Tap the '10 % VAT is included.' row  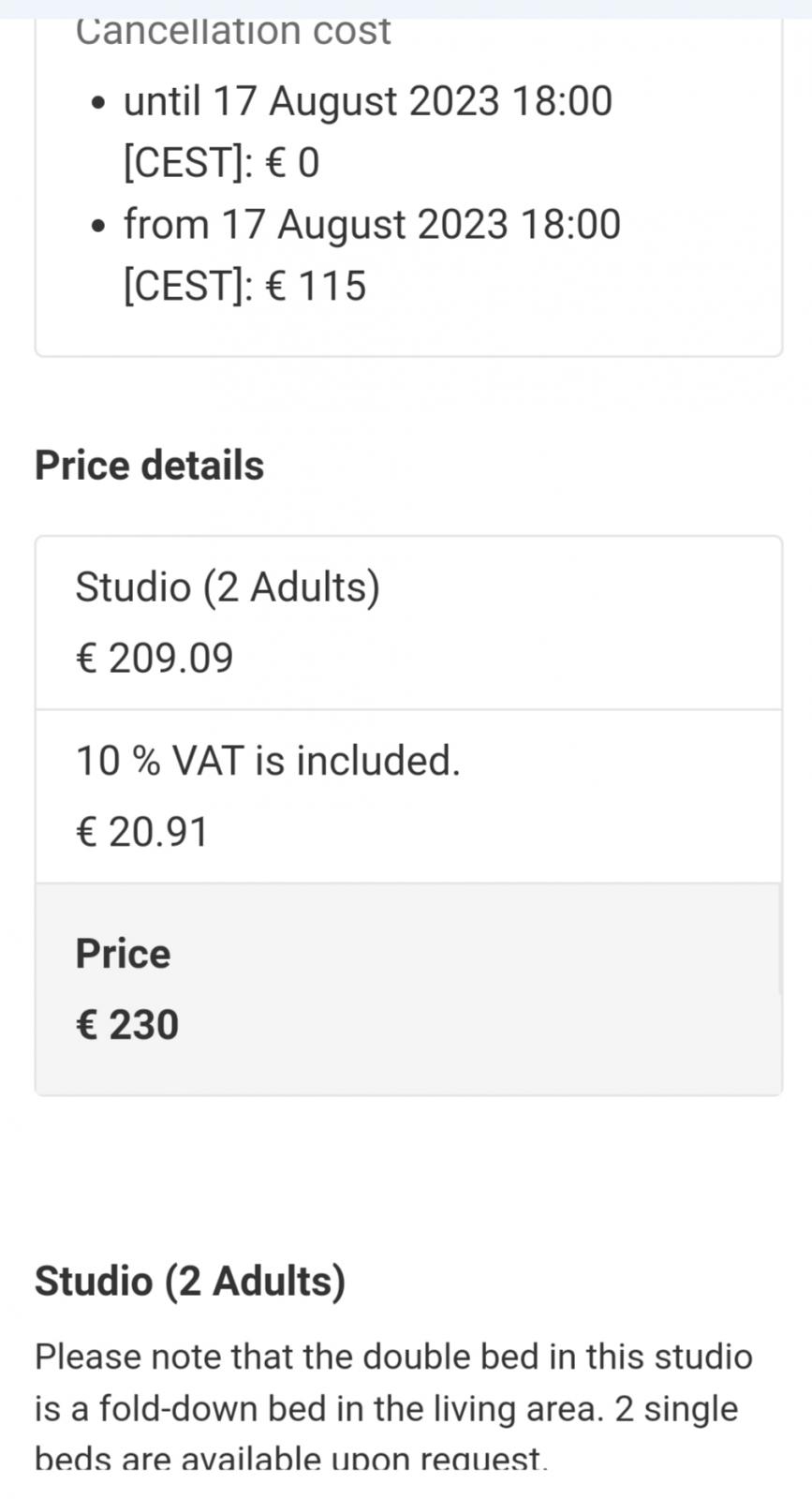(408, 796)
